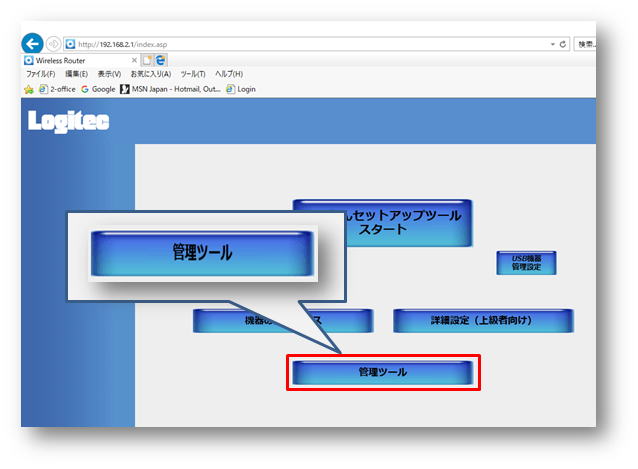Click the USB機器 管理設定 button
638x469 pixels.
click(x=526, y=263)
